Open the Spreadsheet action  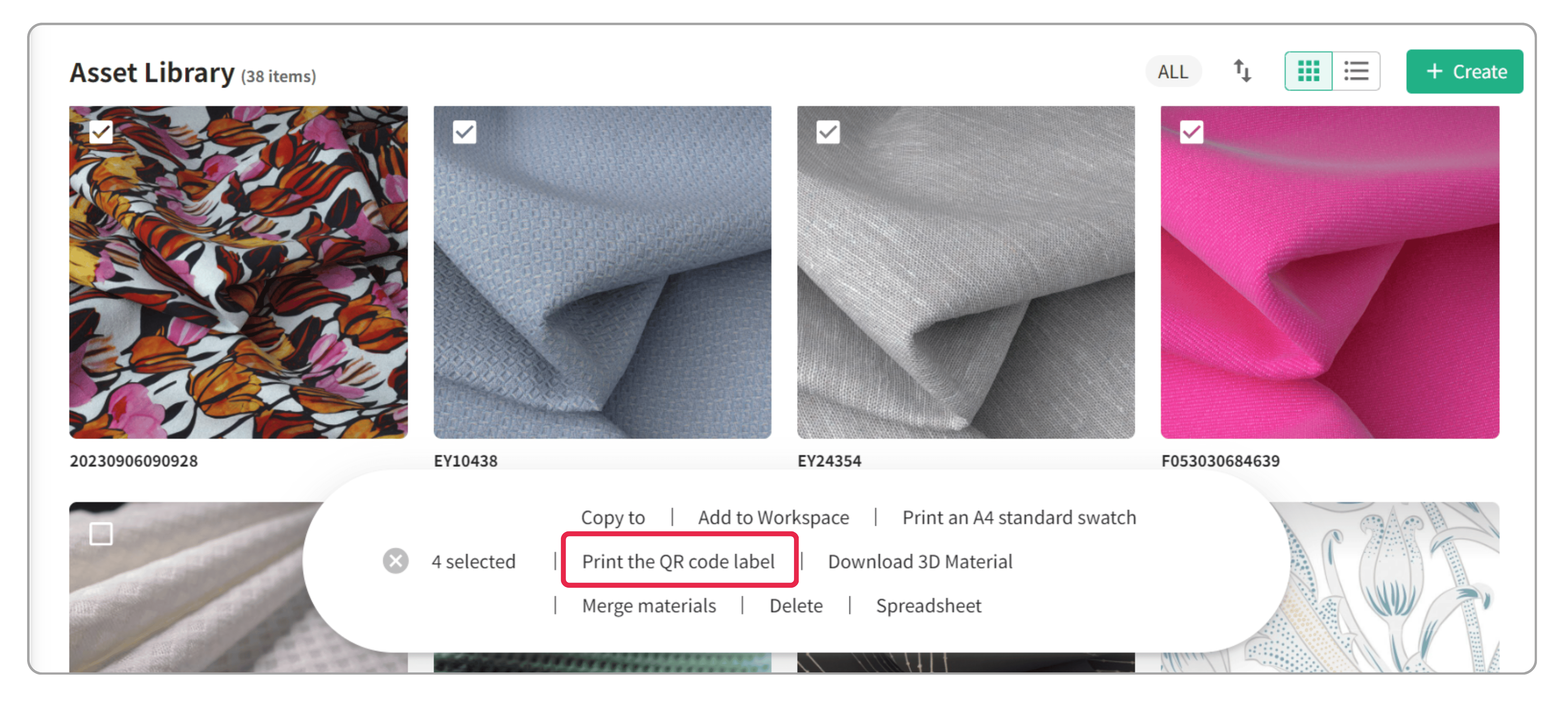point(928,606)
